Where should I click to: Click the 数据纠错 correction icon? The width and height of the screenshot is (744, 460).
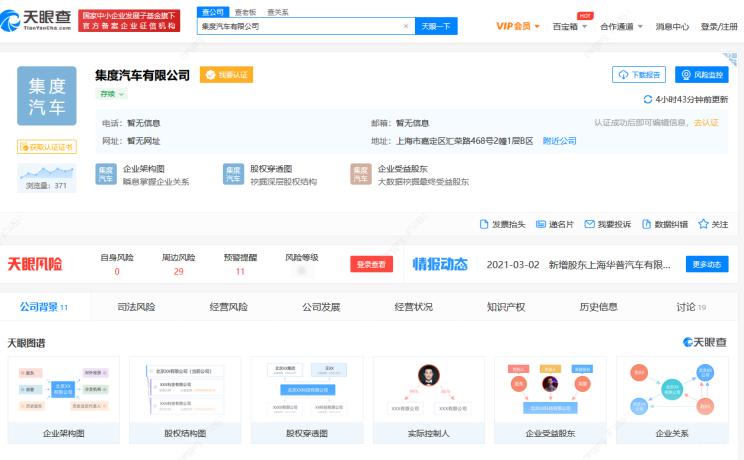[x=647, y=224]
